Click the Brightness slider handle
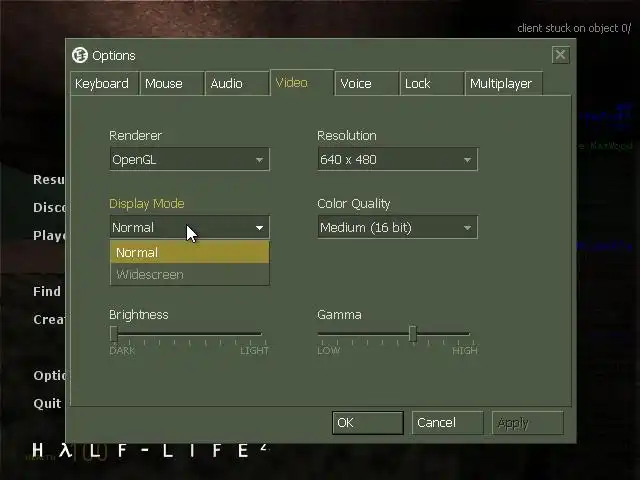Image resolution: width=640 pixels, height=480 pixels. point(114,333)
